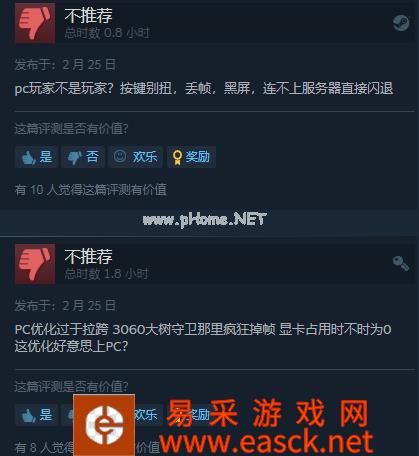Open the orange 易采游戏网 logo
This screenshot has height=456, width=419.
click(x=104, y=425)
